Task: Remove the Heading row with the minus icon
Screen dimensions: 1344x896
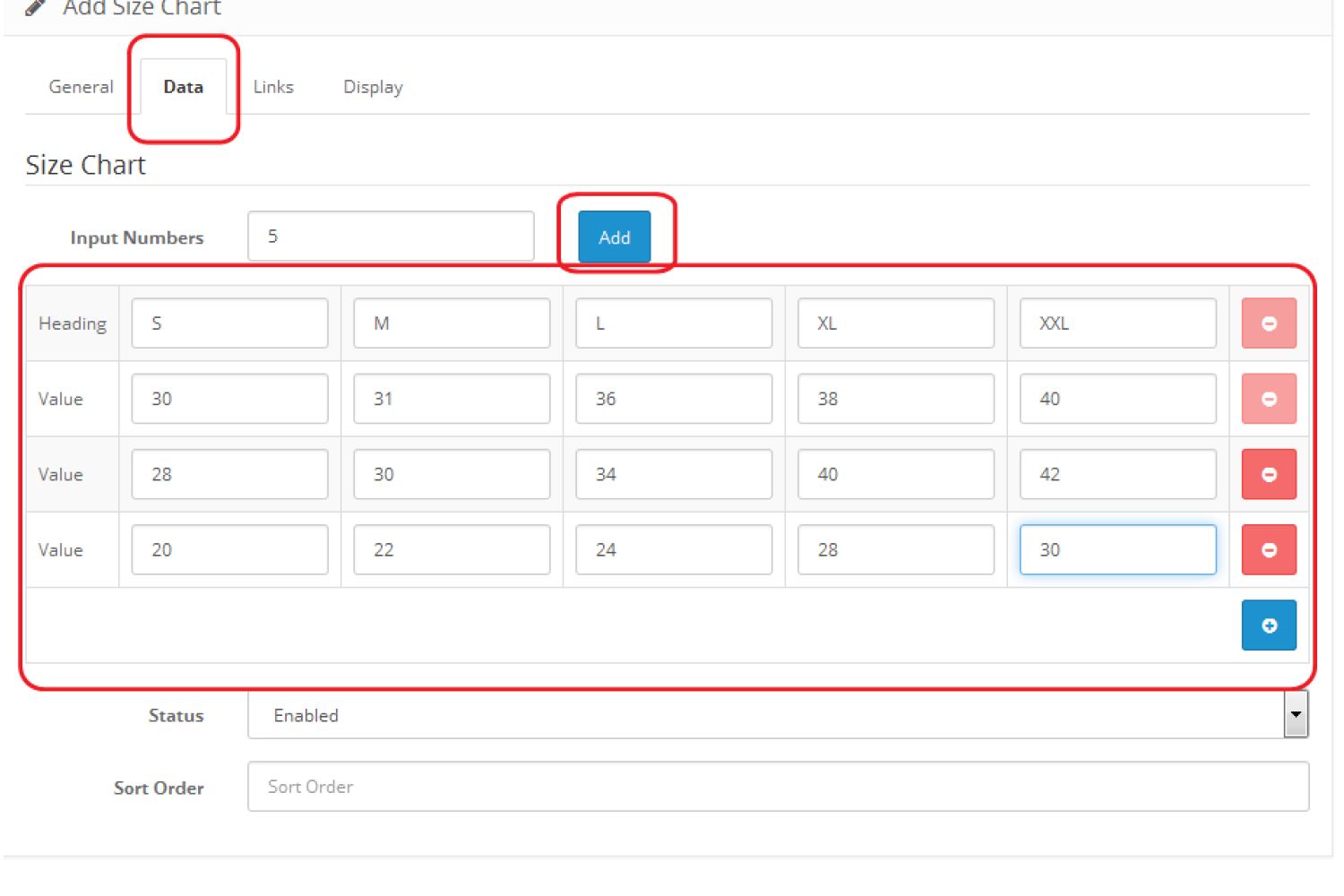Action: [x=1269, y=323]
